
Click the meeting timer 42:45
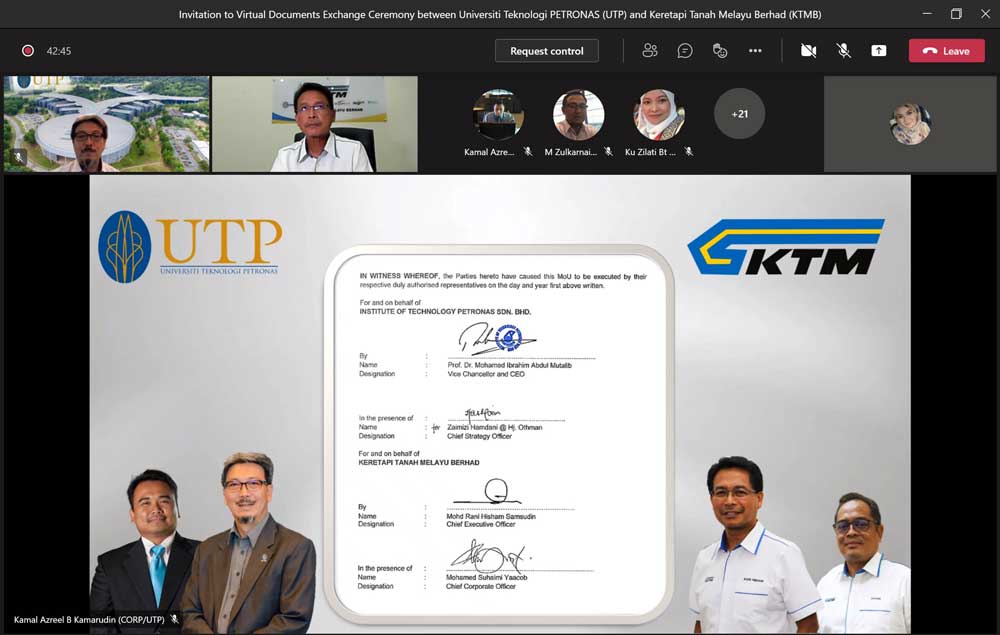pos(59,51)
